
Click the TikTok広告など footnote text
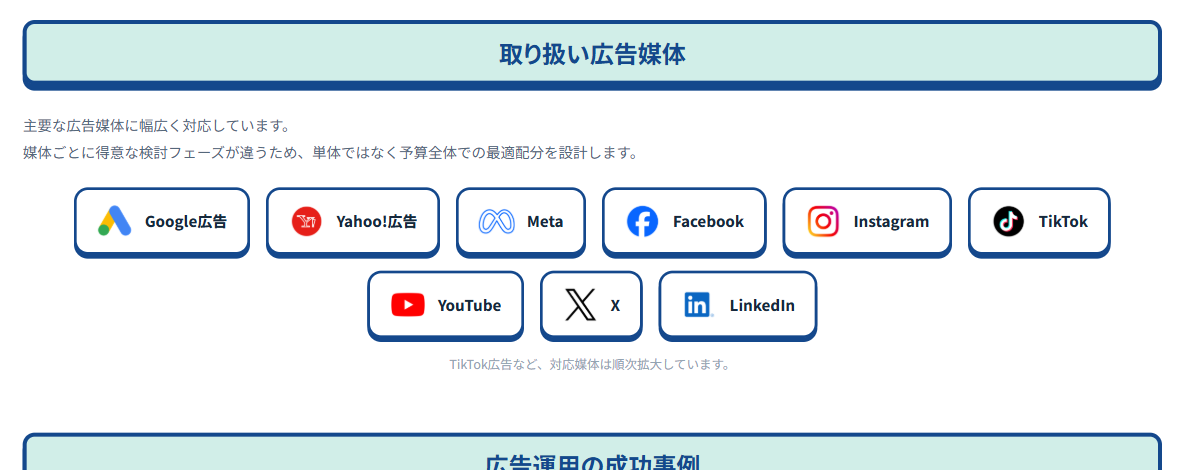coord(590,364)
